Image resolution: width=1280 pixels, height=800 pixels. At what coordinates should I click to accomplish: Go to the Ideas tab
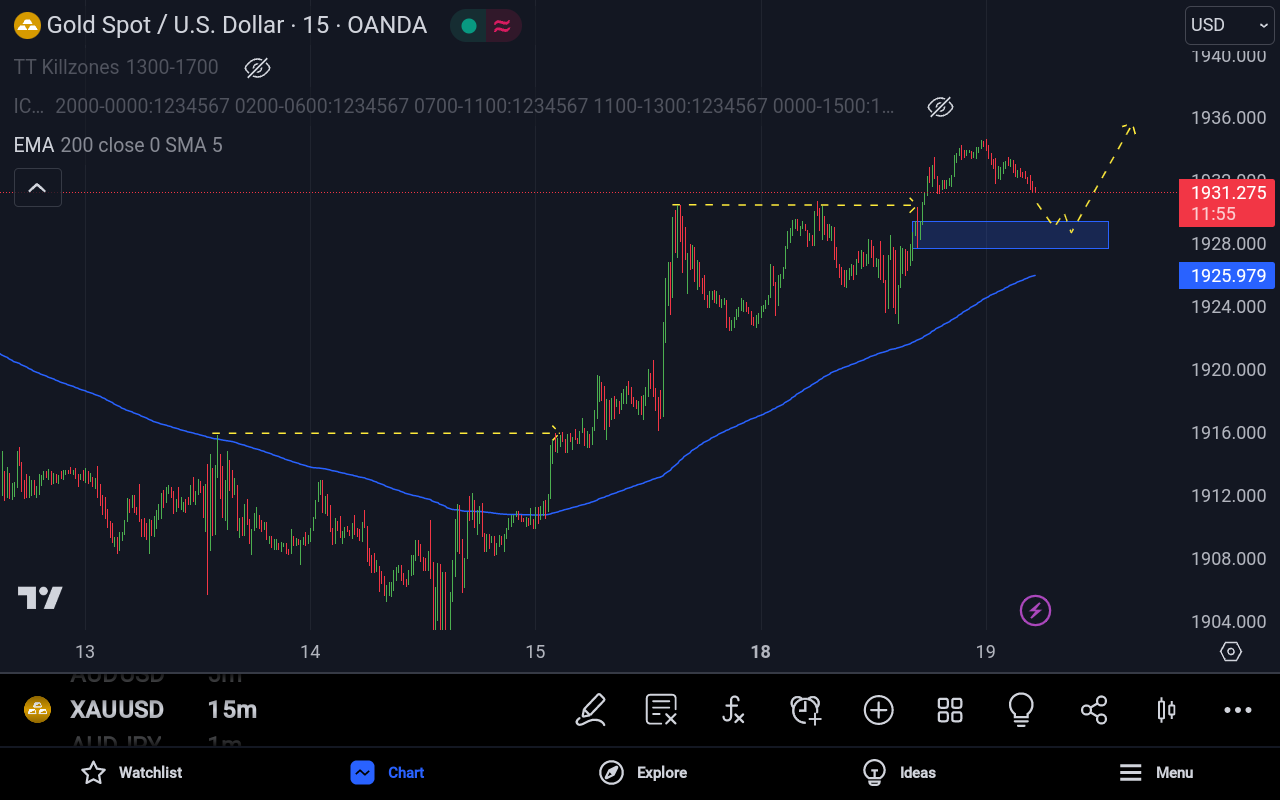click(899, 772)
